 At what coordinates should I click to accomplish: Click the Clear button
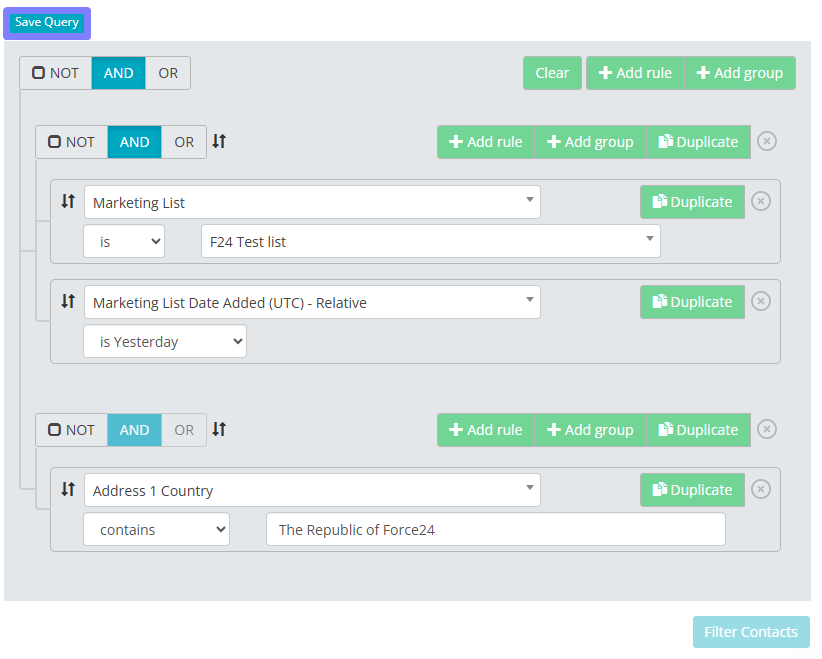point(552,73)
